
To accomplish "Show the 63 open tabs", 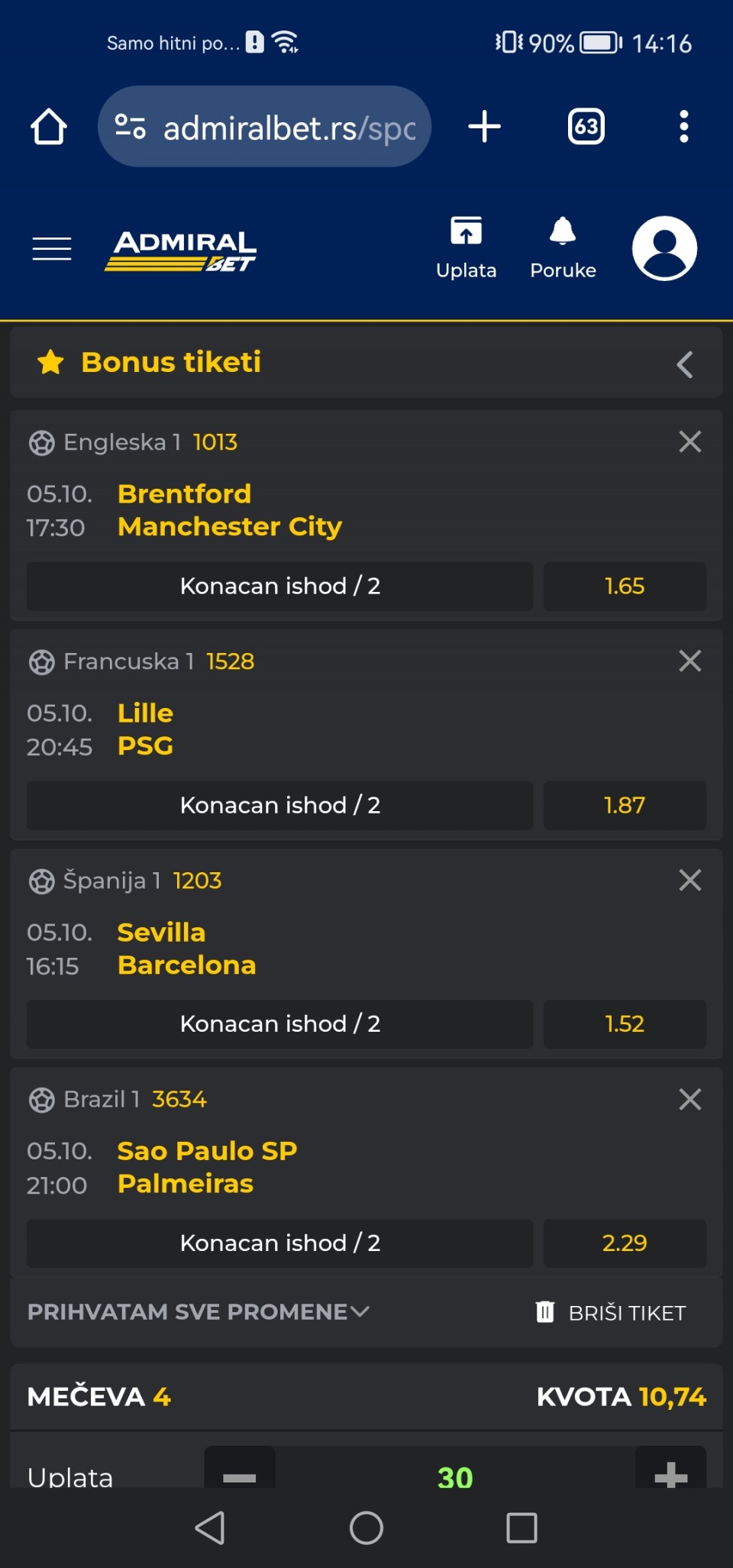I will click(586, 127).
